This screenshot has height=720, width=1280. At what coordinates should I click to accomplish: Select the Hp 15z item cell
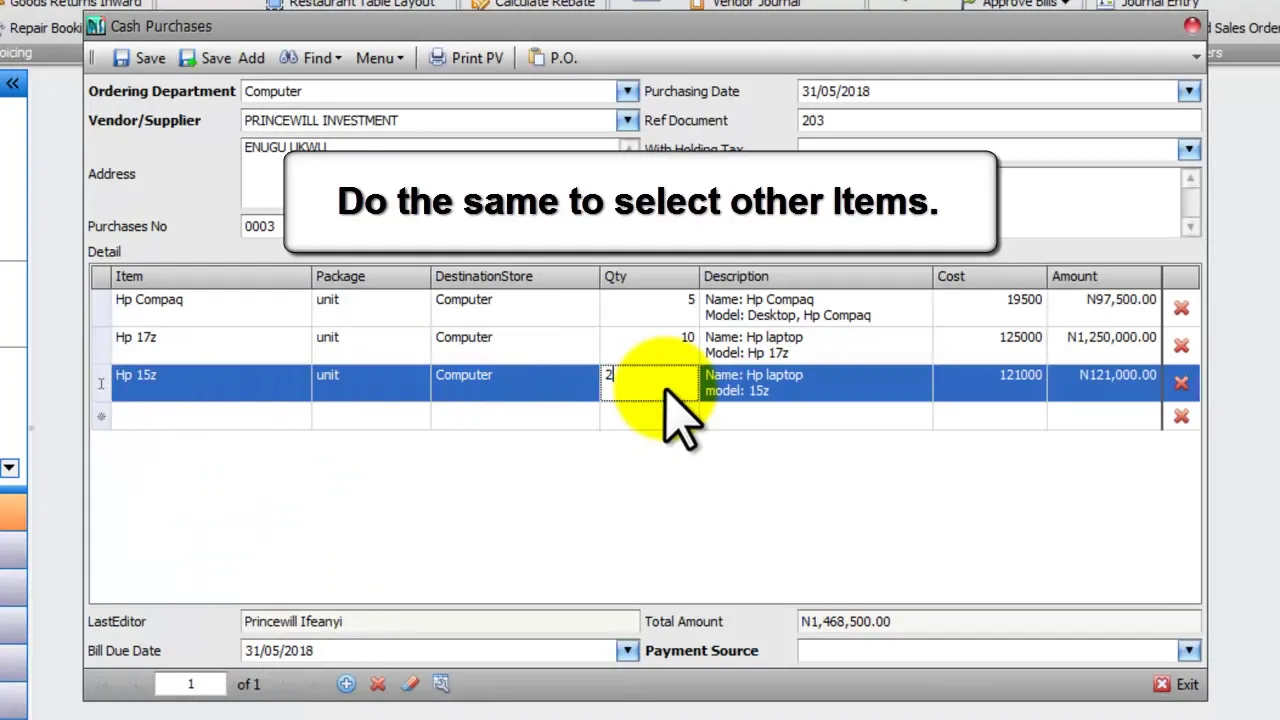tap(211, 383)
